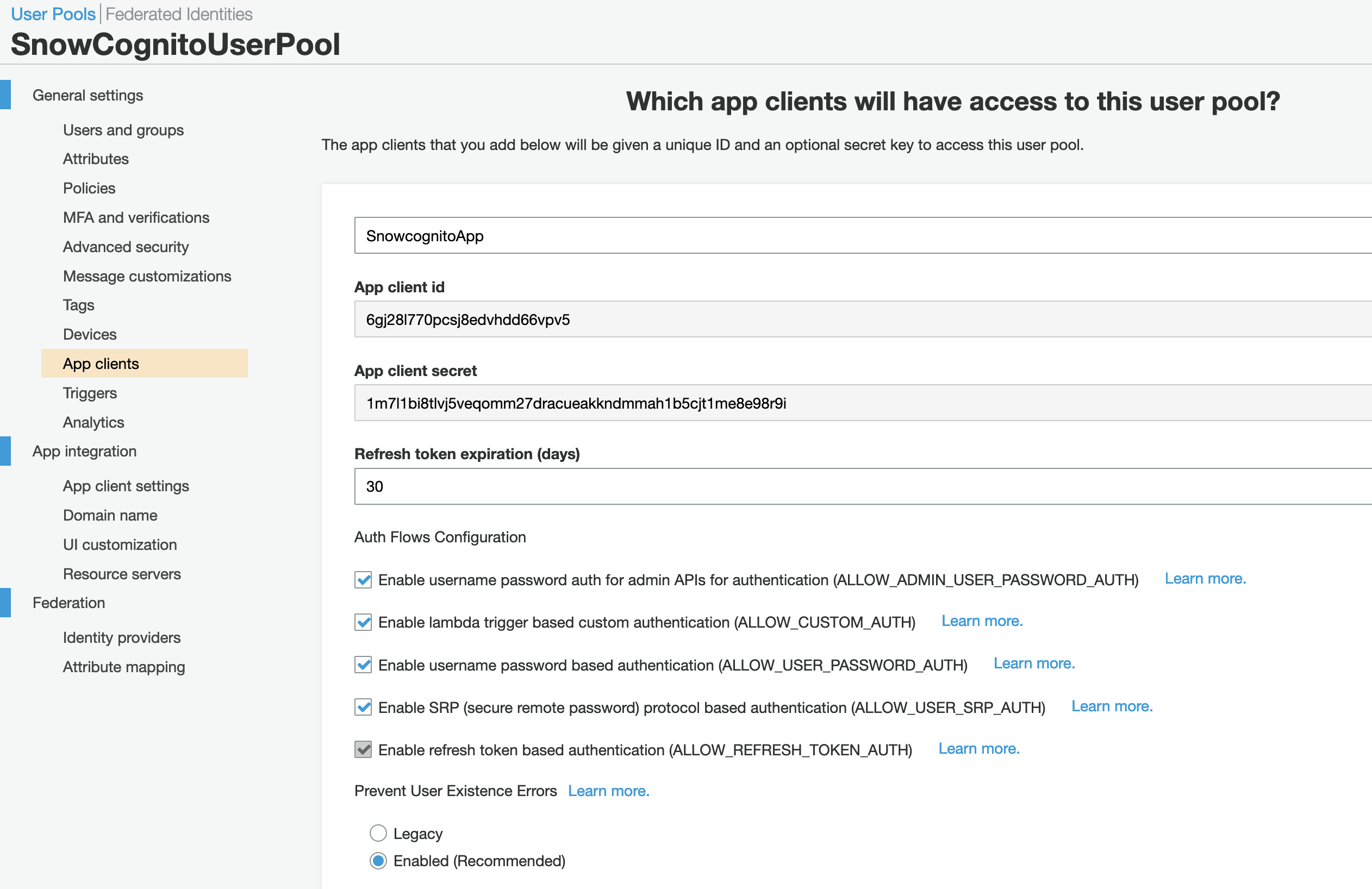The height and width of the screenshot is (889, 1372).
Task: Switch to the Federated Identities tab
Action: [x=178, y=14]
